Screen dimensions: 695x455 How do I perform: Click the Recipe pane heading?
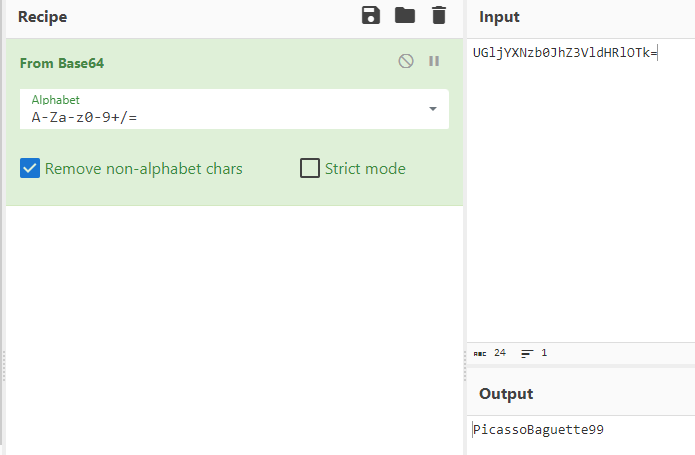click(42, 17)
